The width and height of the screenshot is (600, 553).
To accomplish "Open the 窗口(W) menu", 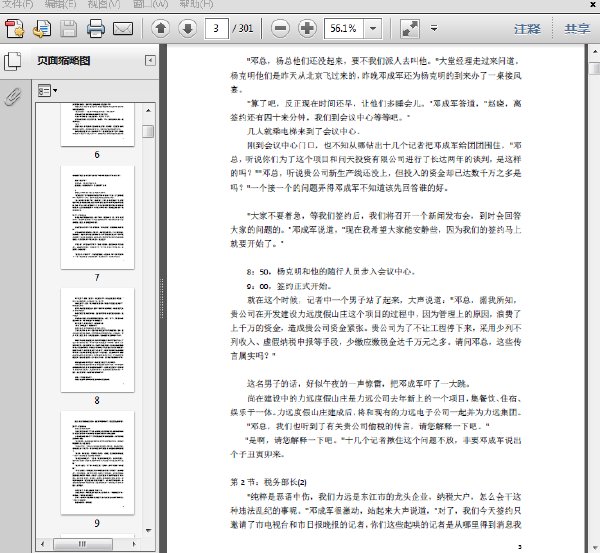I will click(150, 4).
